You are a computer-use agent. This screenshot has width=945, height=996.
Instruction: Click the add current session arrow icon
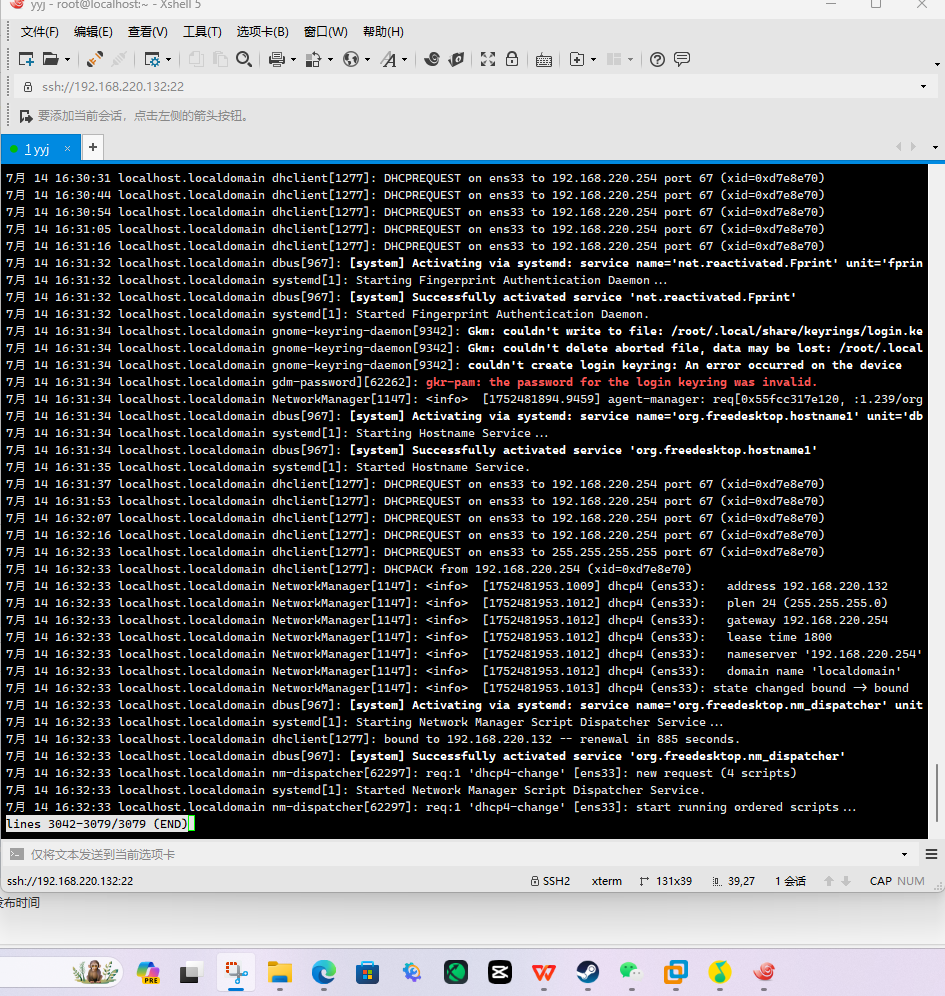click(25, 116)
